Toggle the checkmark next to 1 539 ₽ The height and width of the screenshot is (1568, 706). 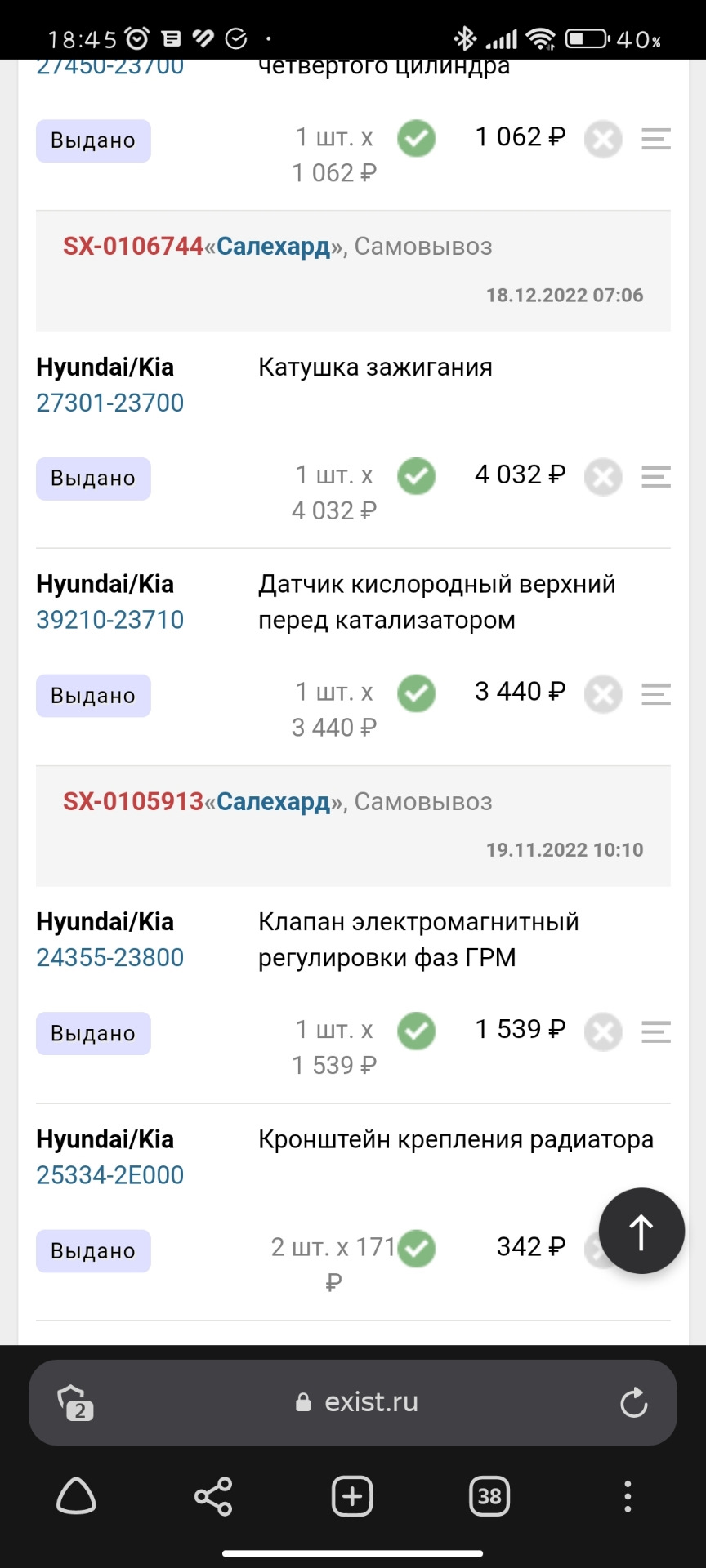click(x=416, y=1031)
